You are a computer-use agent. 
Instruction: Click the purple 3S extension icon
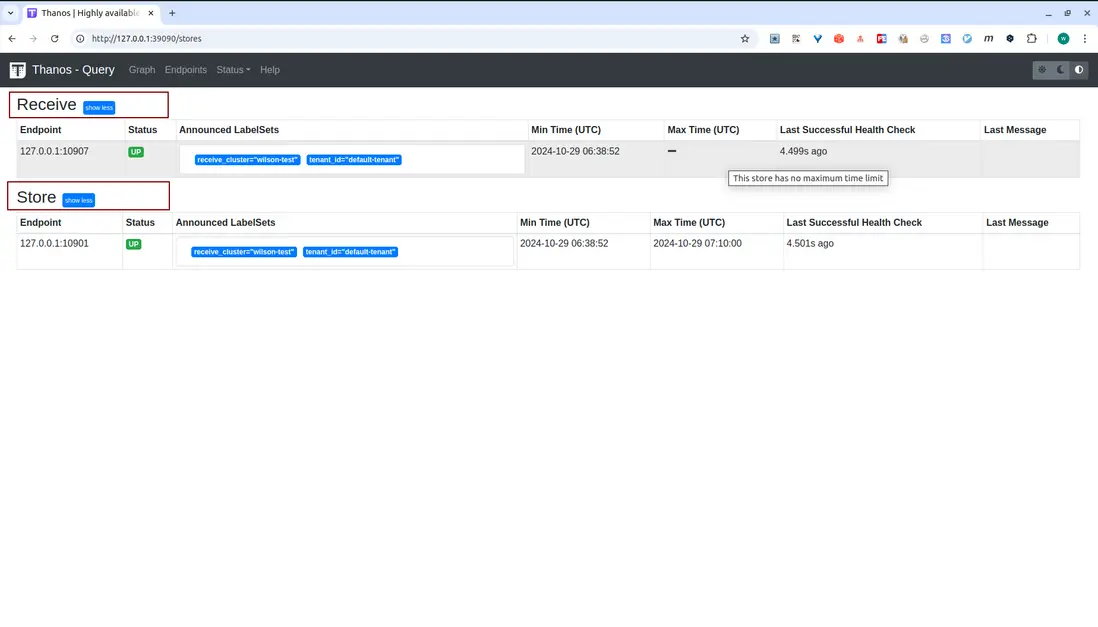point(946,39)
